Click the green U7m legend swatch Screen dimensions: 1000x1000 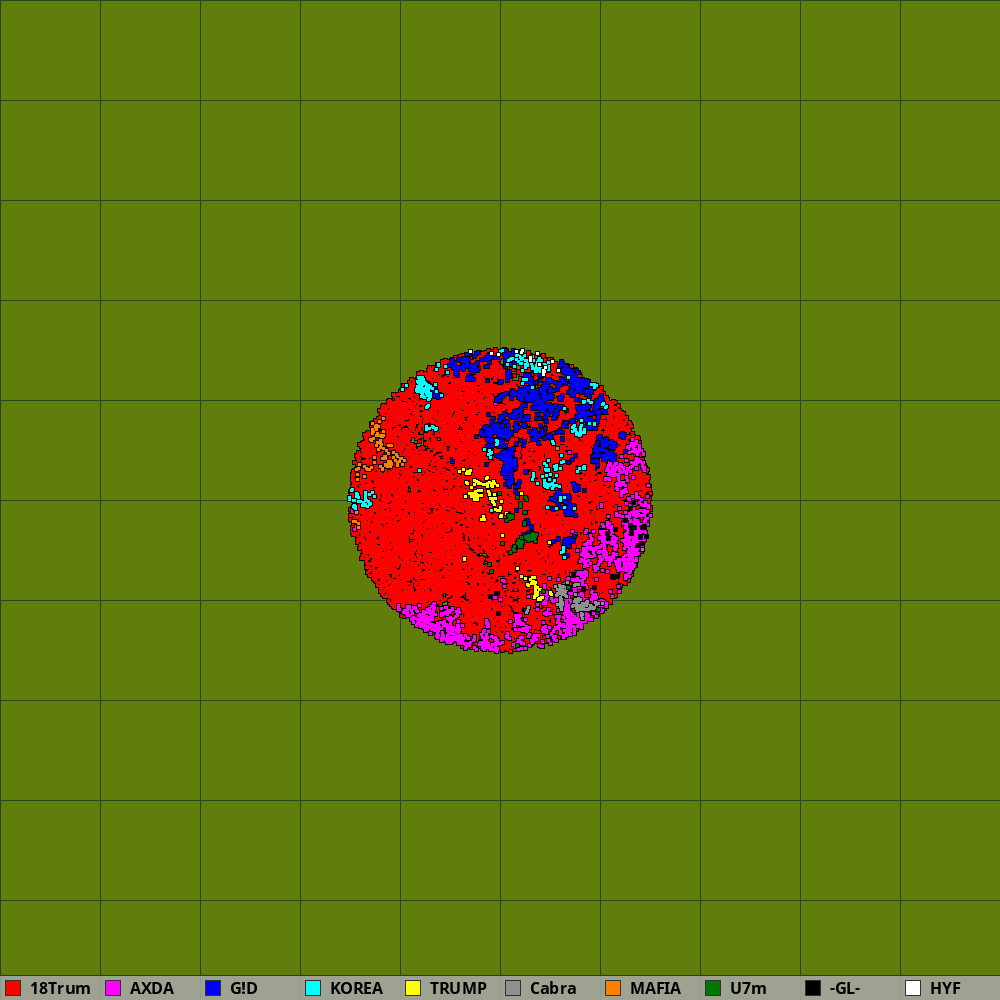coord(713,988)
